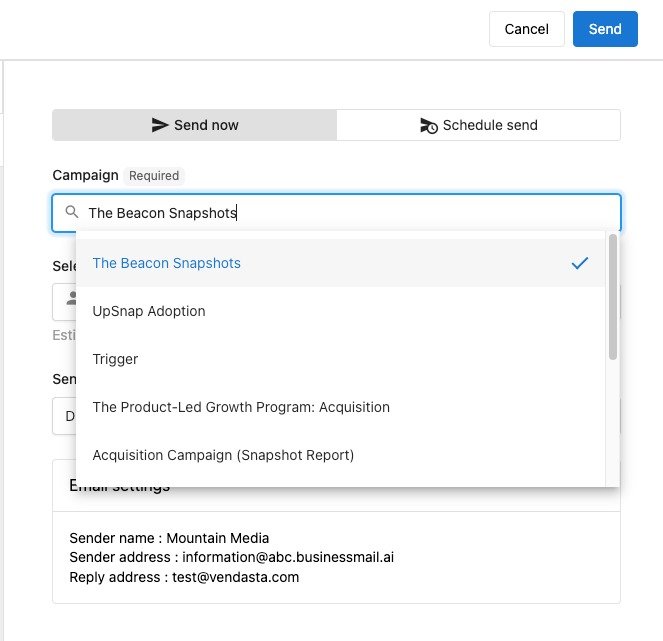Choose The Product-Led Growth Program: Acquisition
Screen dimensions: 663x641
click(x=241, y=407)
